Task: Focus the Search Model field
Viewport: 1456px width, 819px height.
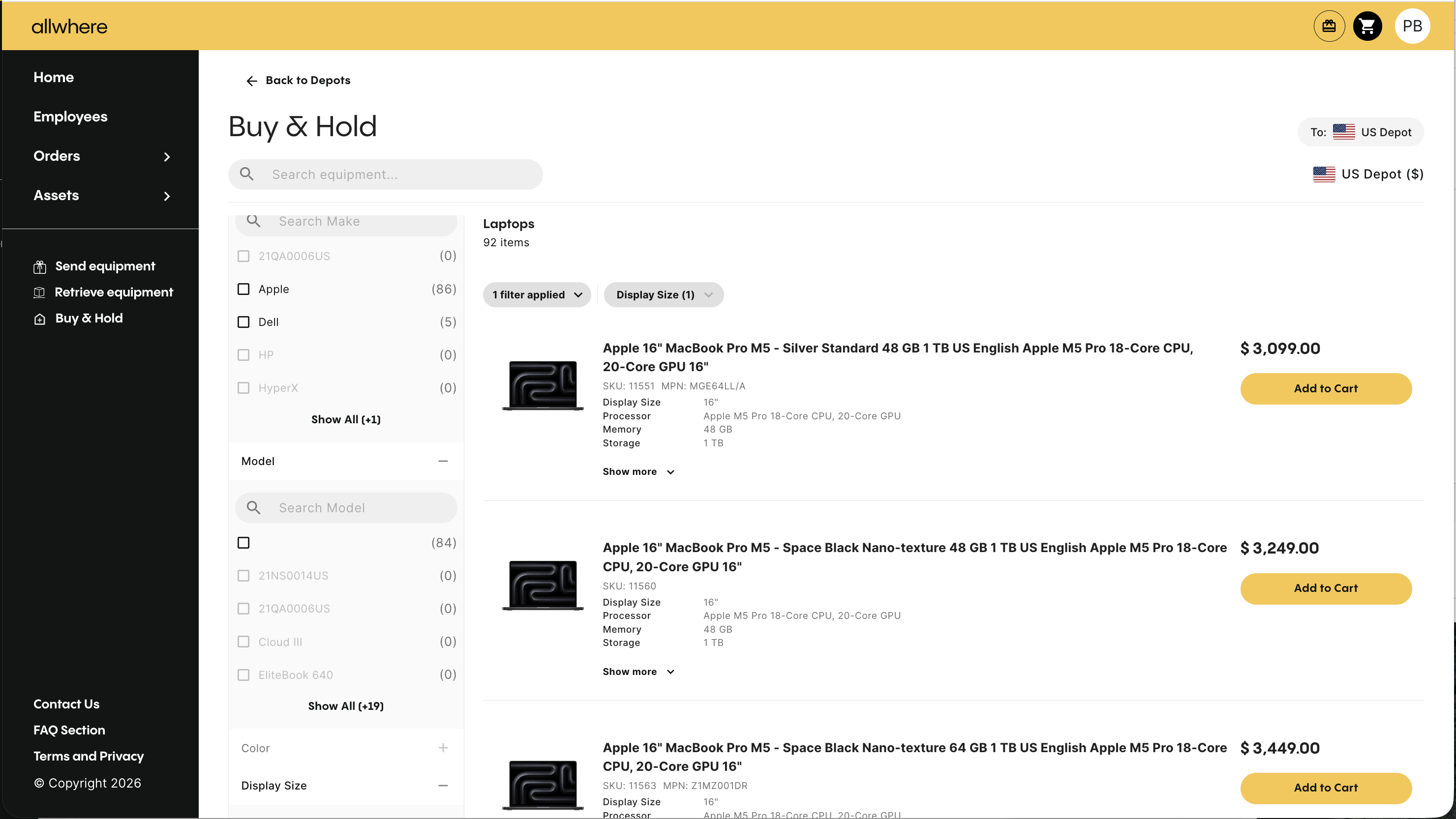Action: [x=346, y=508]
